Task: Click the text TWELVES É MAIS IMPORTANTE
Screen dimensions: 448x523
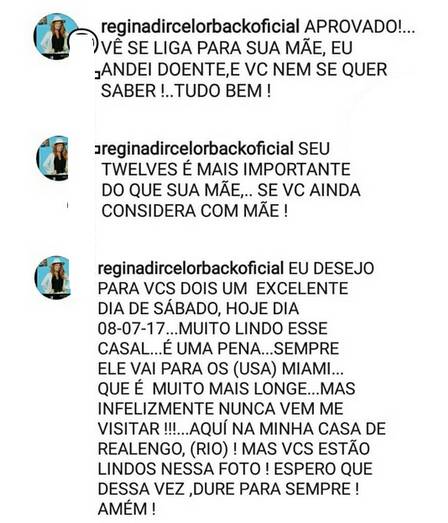Action: (x=226, y=169)
